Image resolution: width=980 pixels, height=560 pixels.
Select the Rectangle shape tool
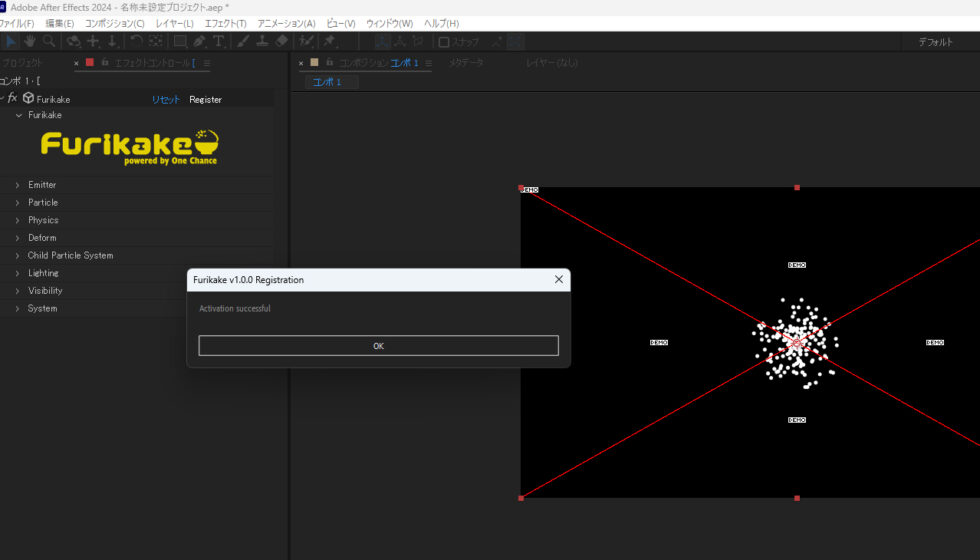pyautogui.click(x=180, y=41)
